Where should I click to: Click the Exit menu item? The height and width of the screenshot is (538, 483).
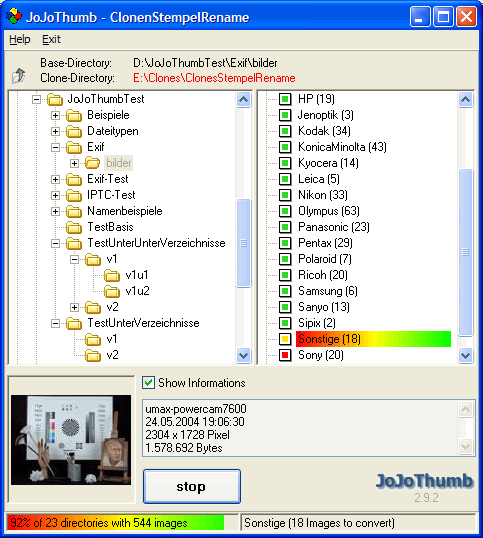coord(51,39)
